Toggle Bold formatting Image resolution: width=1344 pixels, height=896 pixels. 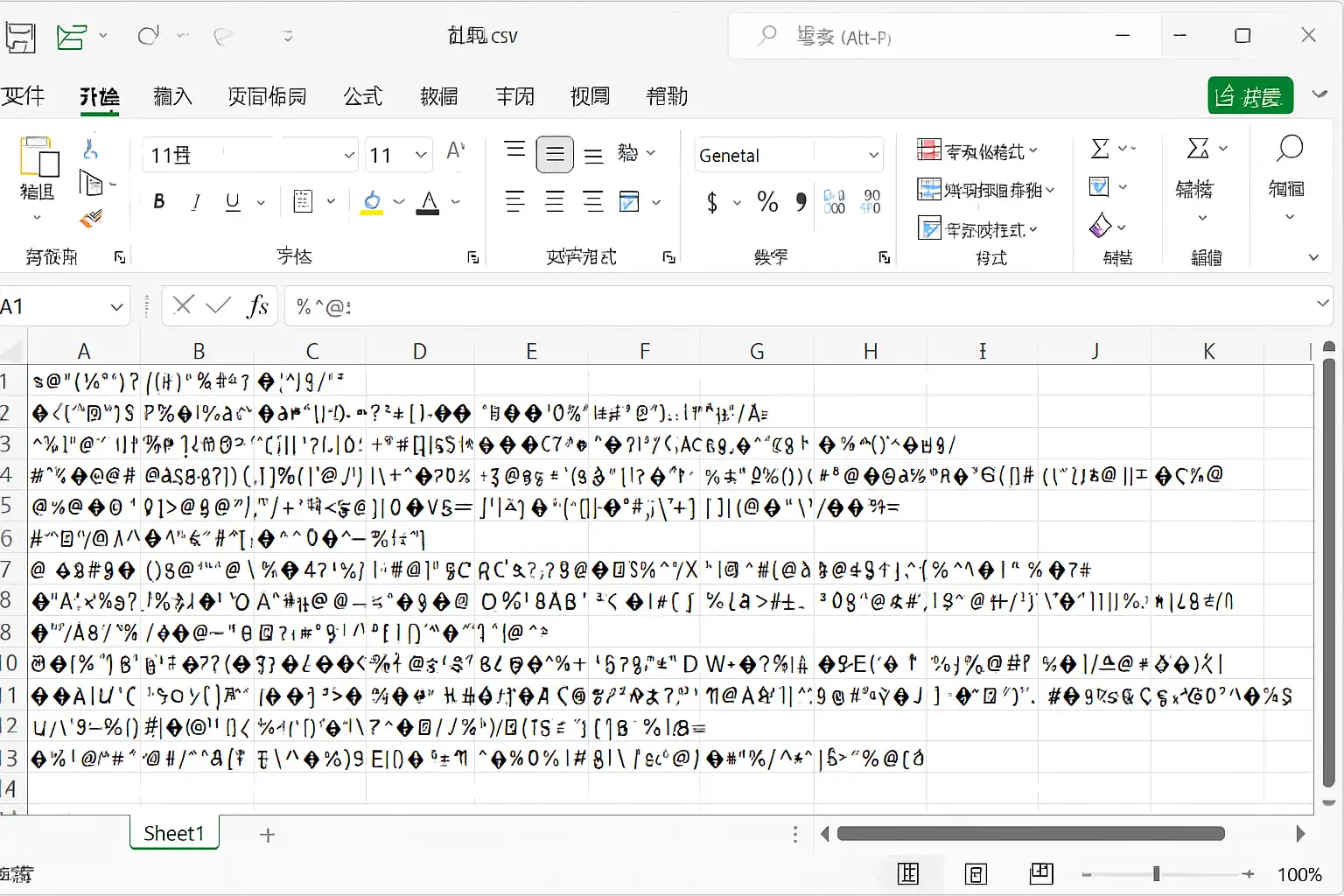click(159, 202)
